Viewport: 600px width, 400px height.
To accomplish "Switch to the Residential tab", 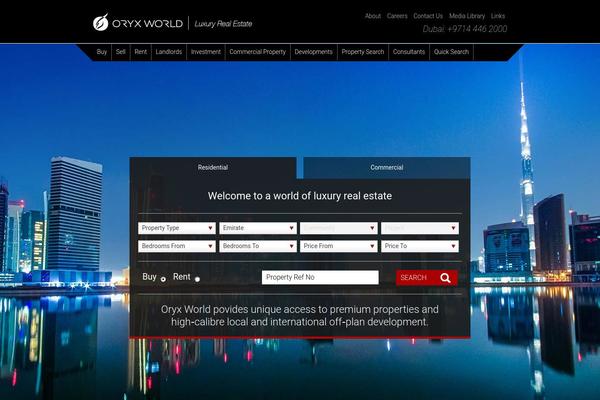I will click(x=213, y=167).
